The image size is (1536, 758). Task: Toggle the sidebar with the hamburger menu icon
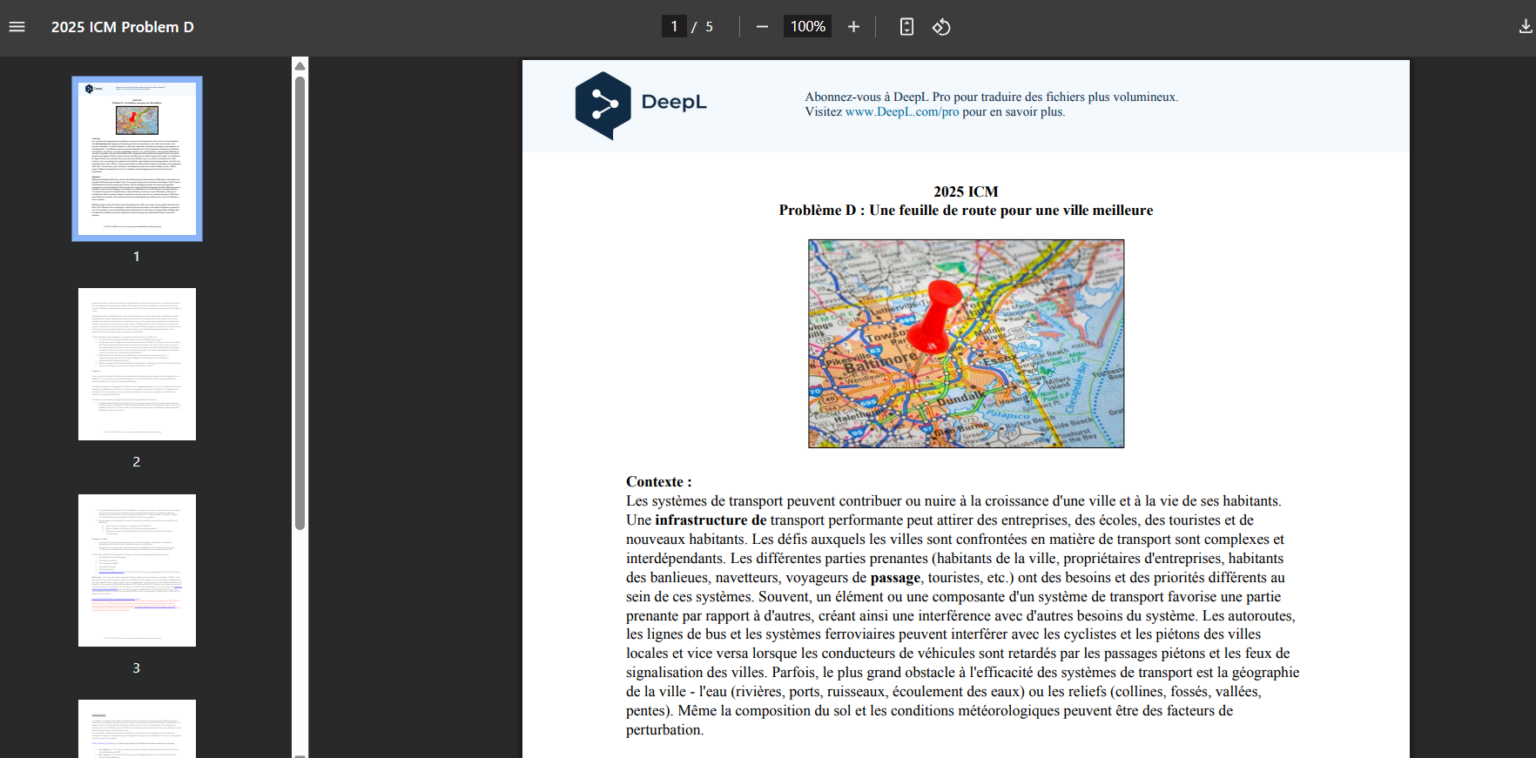click(17, 27)
